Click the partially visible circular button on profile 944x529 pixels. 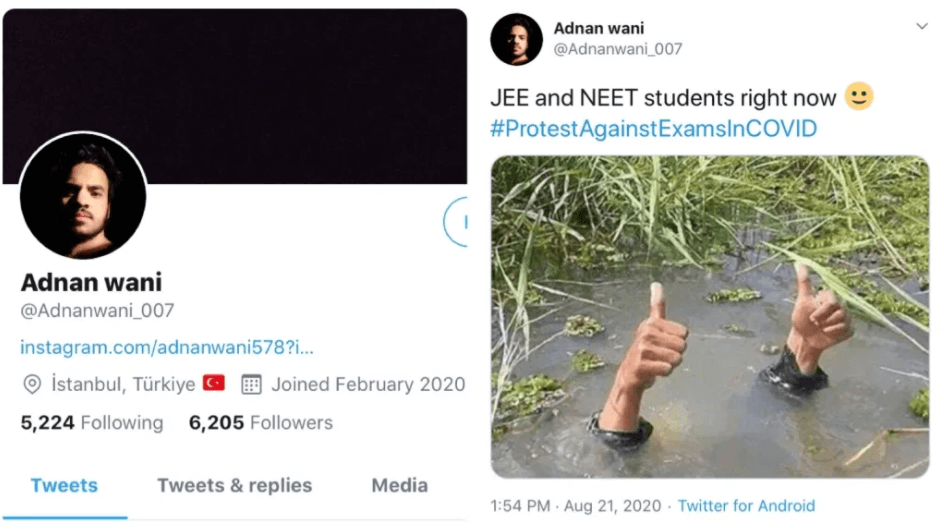(456, 222)
